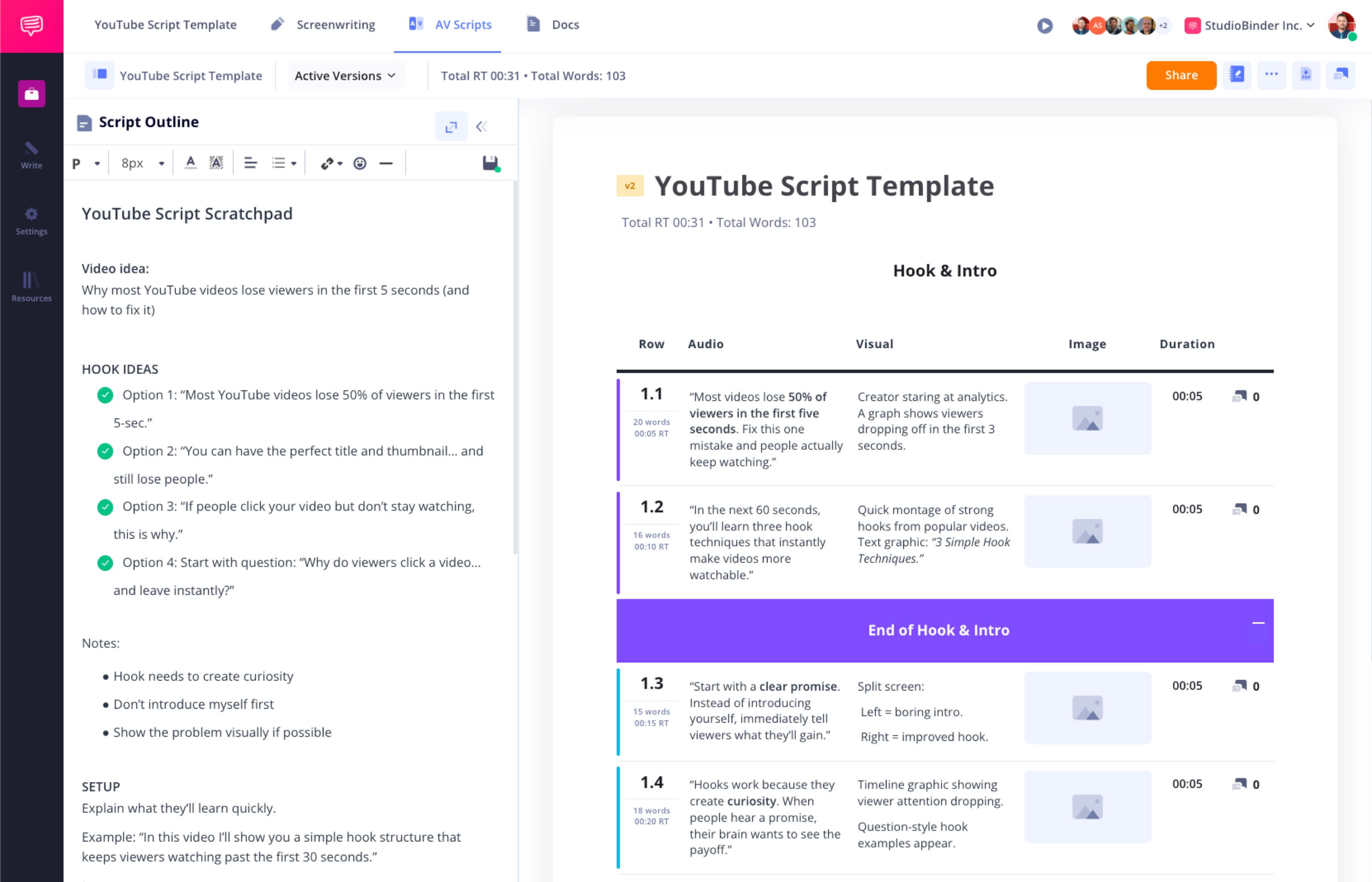Viewport: 1372px width, 882px height.
Task: Click the play button in top bar
Action: (x=1045, y=25)
